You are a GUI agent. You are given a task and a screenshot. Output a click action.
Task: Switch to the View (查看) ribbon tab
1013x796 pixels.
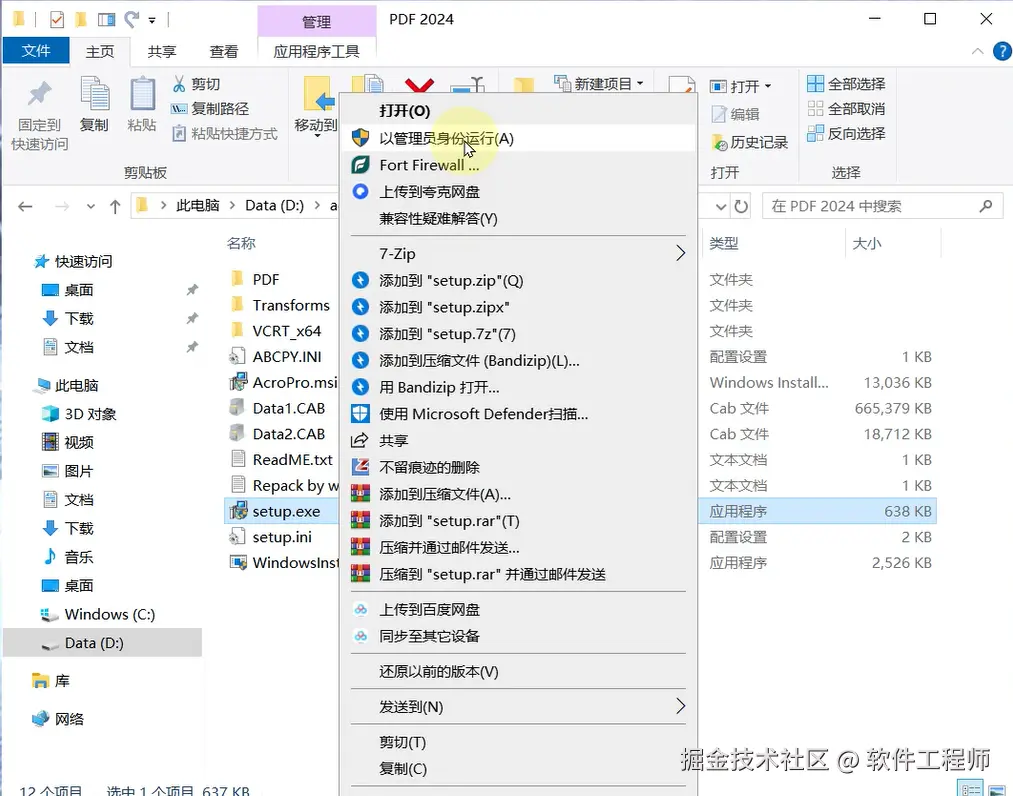[x=224, y=52]
